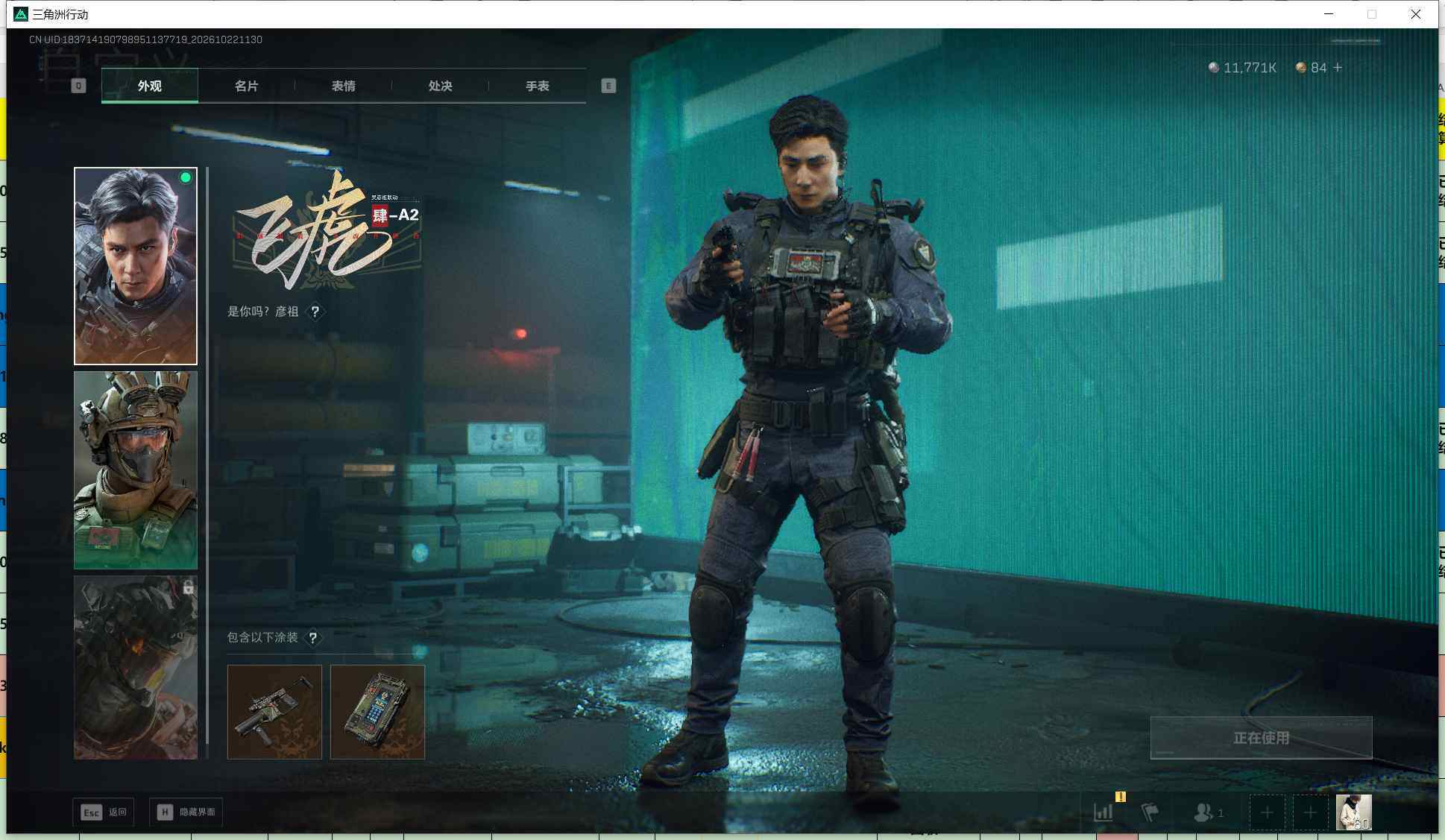Viewport: 1445px width, 840px height.
Task: Click the 正在使用 button
Action: [1261, 738]
